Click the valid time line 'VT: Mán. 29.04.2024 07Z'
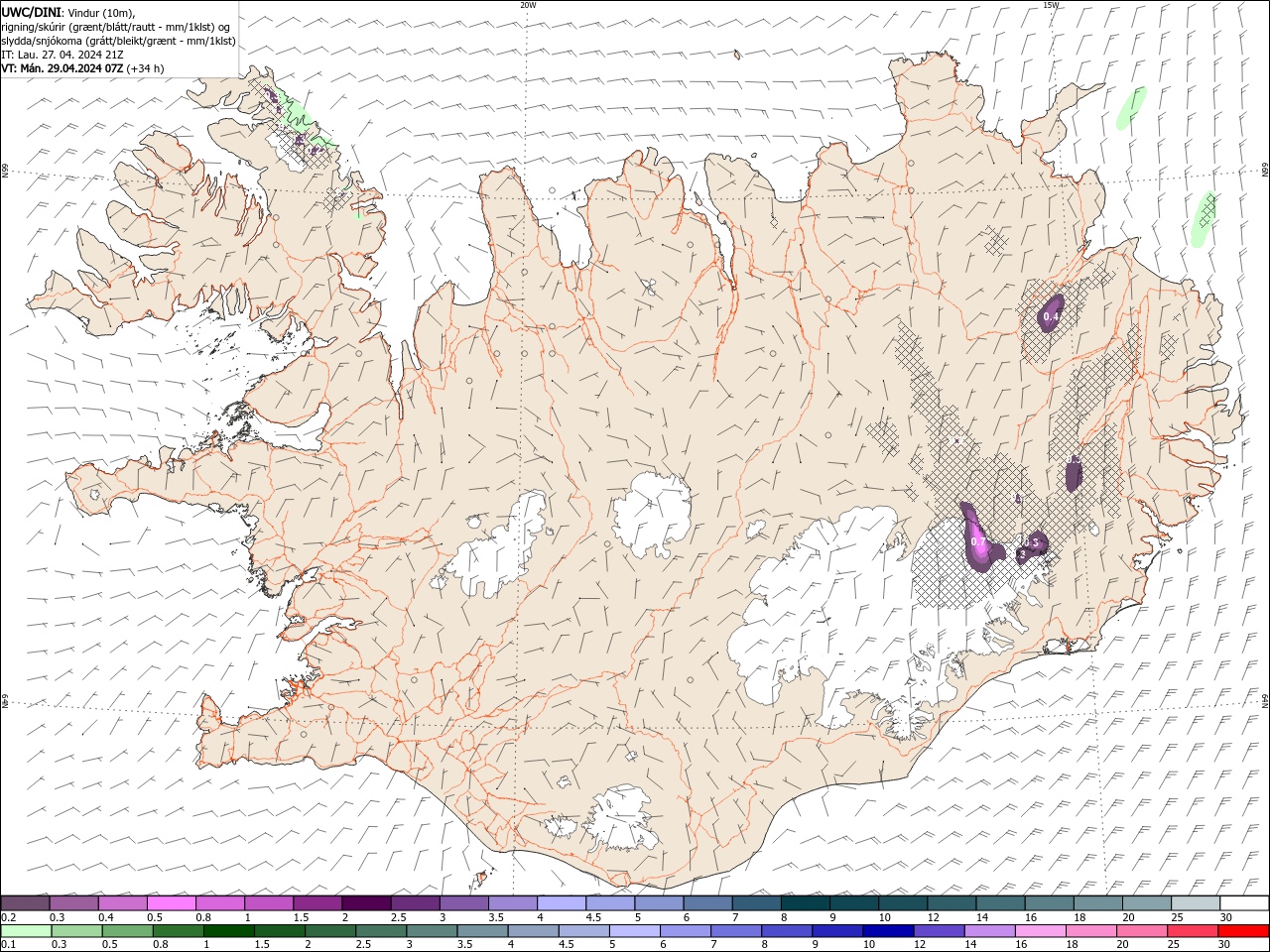Screen dimensions: 1270x952 [x=63, y=68]
